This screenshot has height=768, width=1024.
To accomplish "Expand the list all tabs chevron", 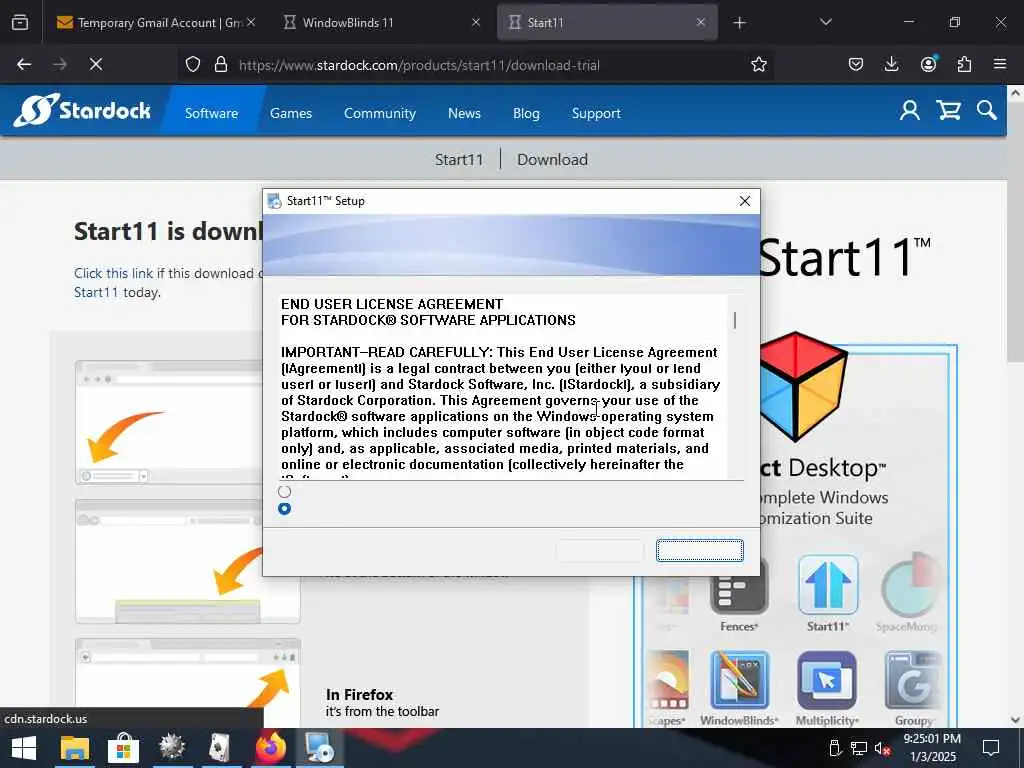I will pyautogui.click(x=825, y=22).
